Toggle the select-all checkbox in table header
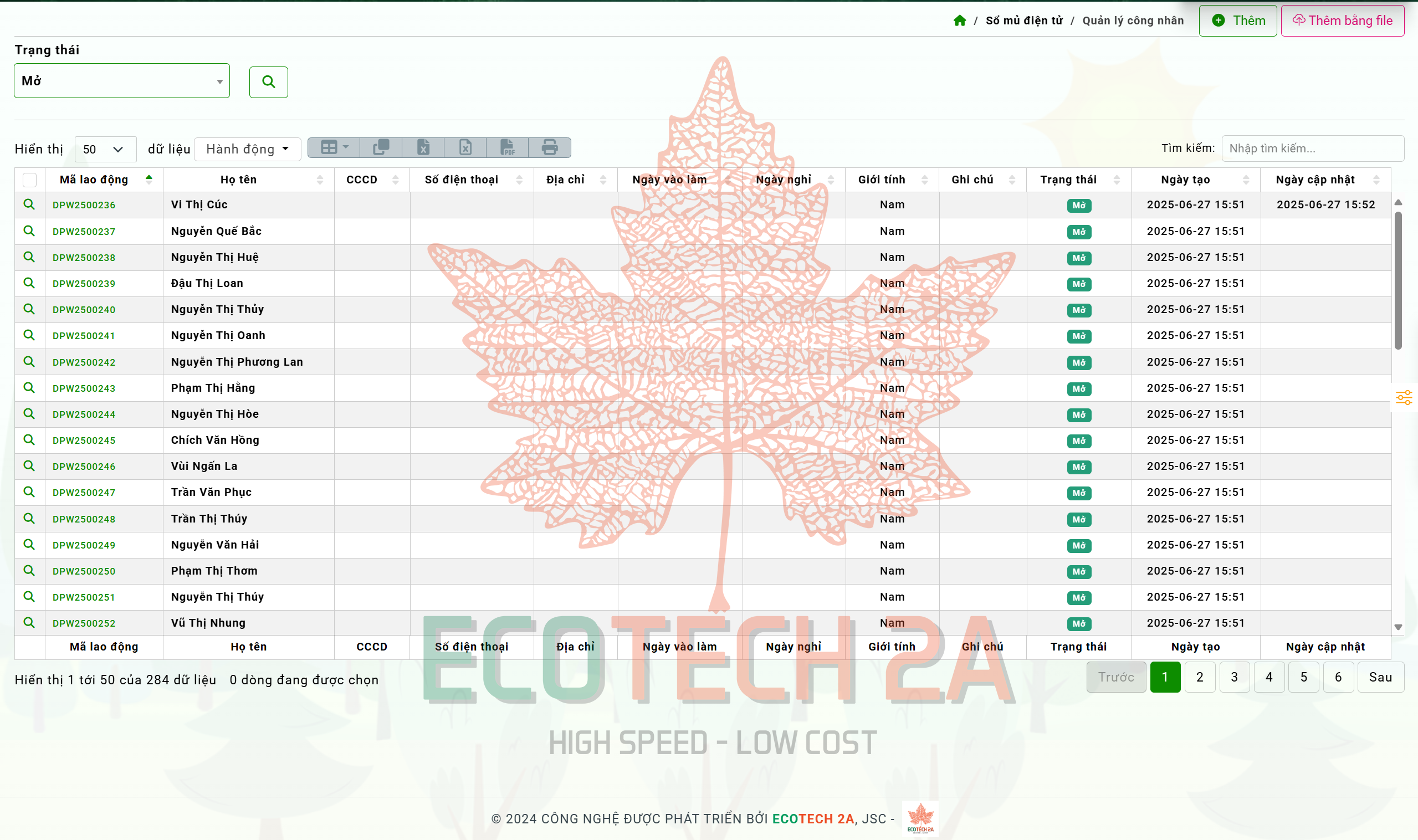This screenshot has width=1418, height=840. pos(29,180)
